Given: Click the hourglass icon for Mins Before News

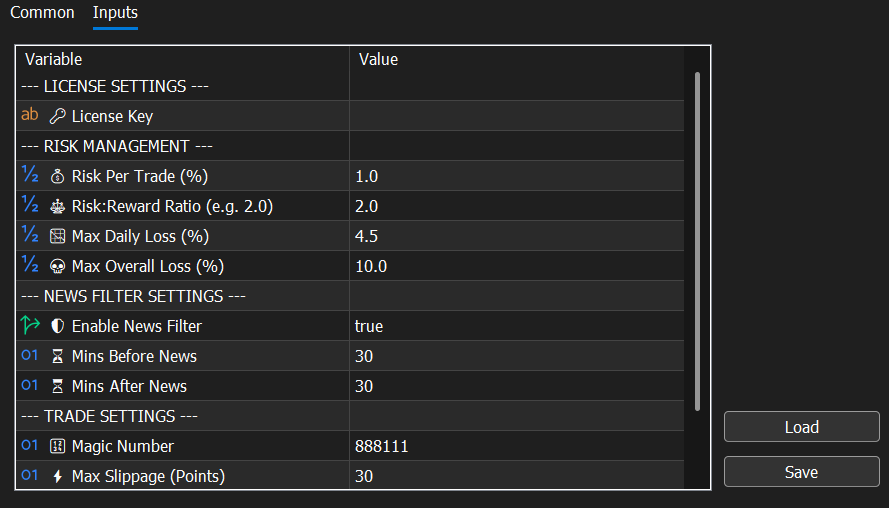Looking at the screenshot, I should pyautogui.click(x=57, y=356).
